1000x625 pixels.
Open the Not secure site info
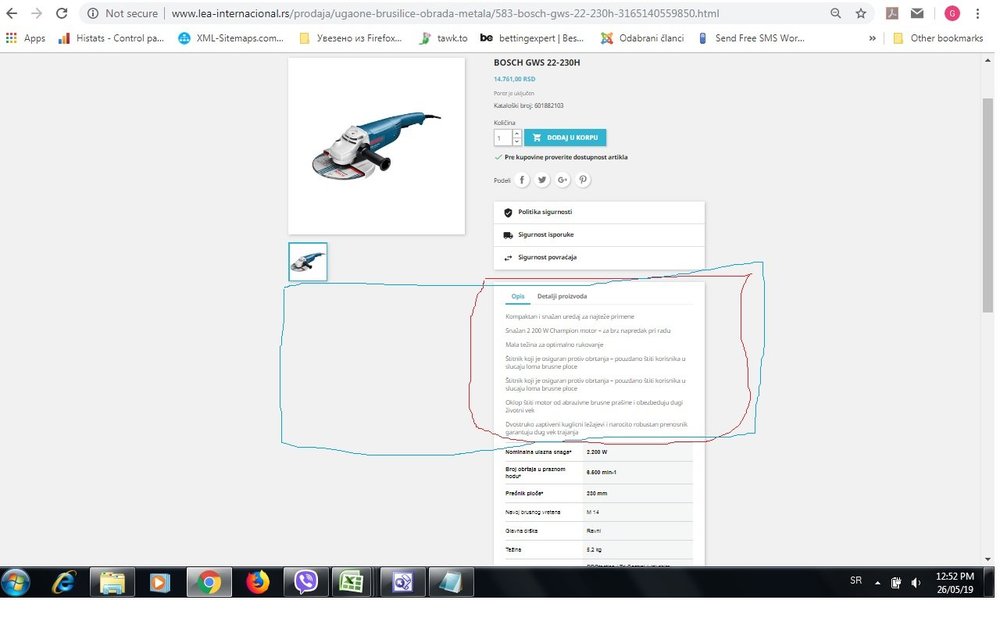point(122,13)
